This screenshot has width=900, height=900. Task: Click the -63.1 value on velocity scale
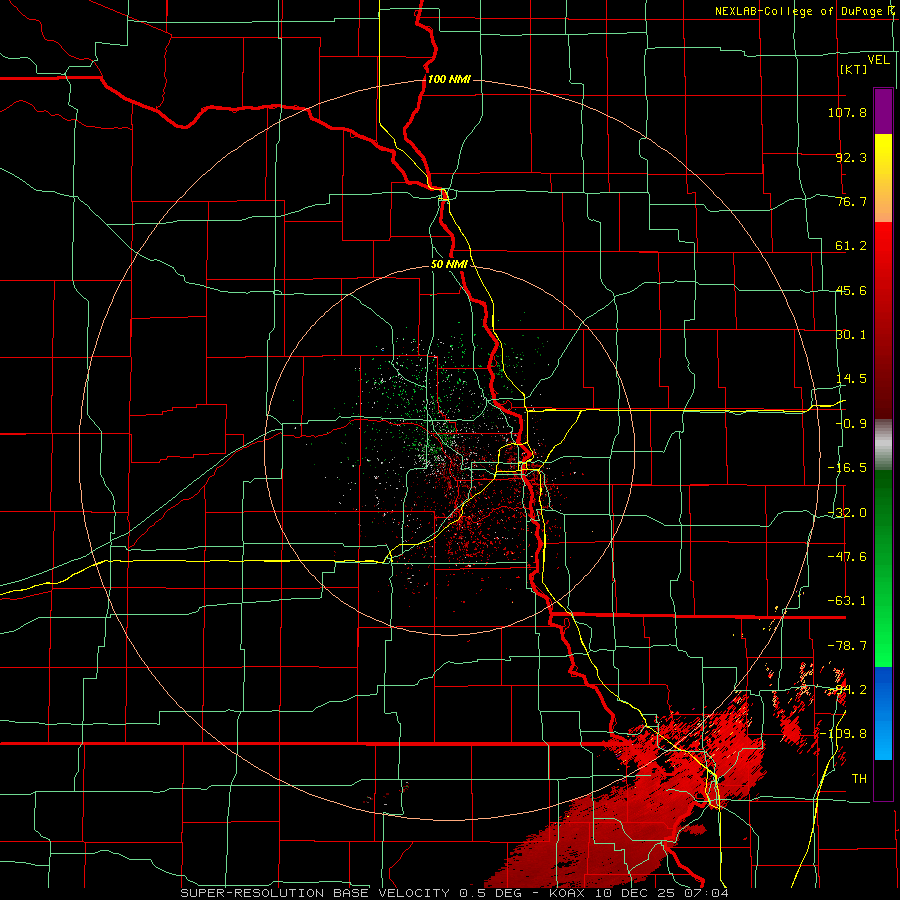pyautogui.click(x=847, y=601)
